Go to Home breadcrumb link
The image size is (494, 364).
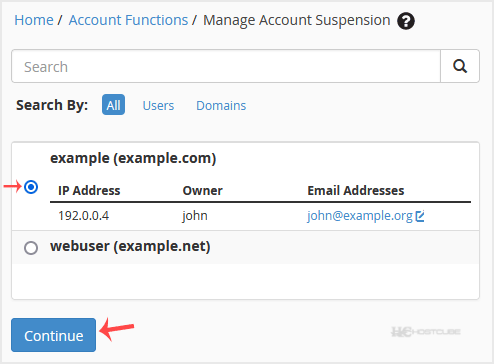34,20
